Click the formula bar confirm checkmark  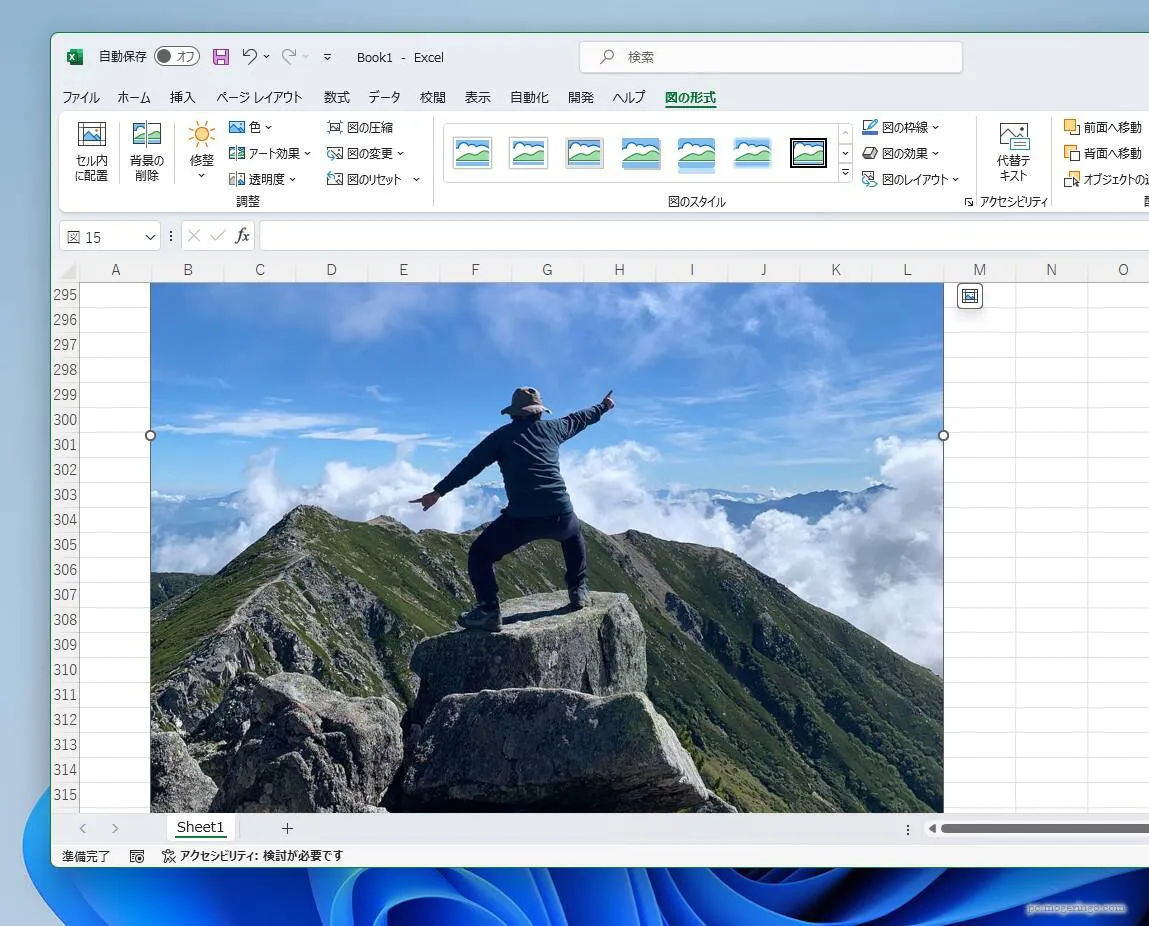click(218, 236)
